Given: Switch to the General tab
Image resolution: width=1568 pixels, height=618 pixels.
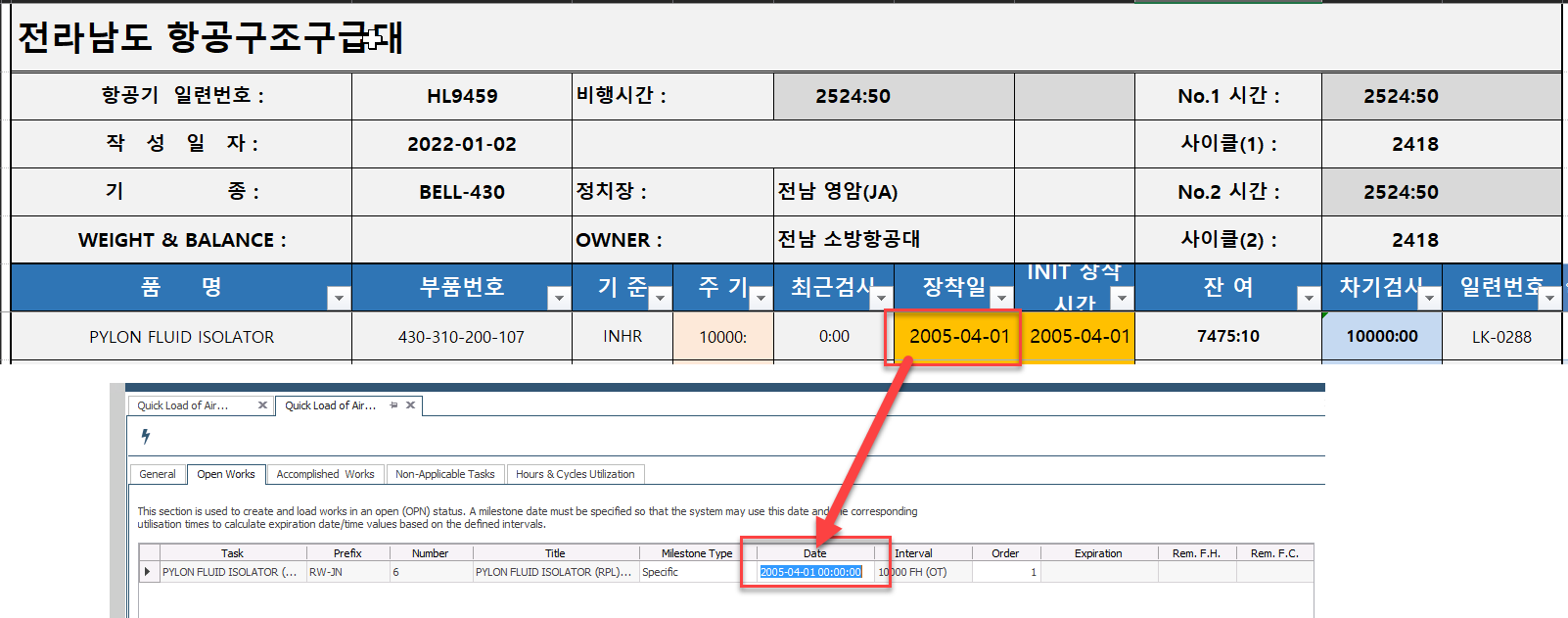Looking at the screenshot, I should (158, 474).
